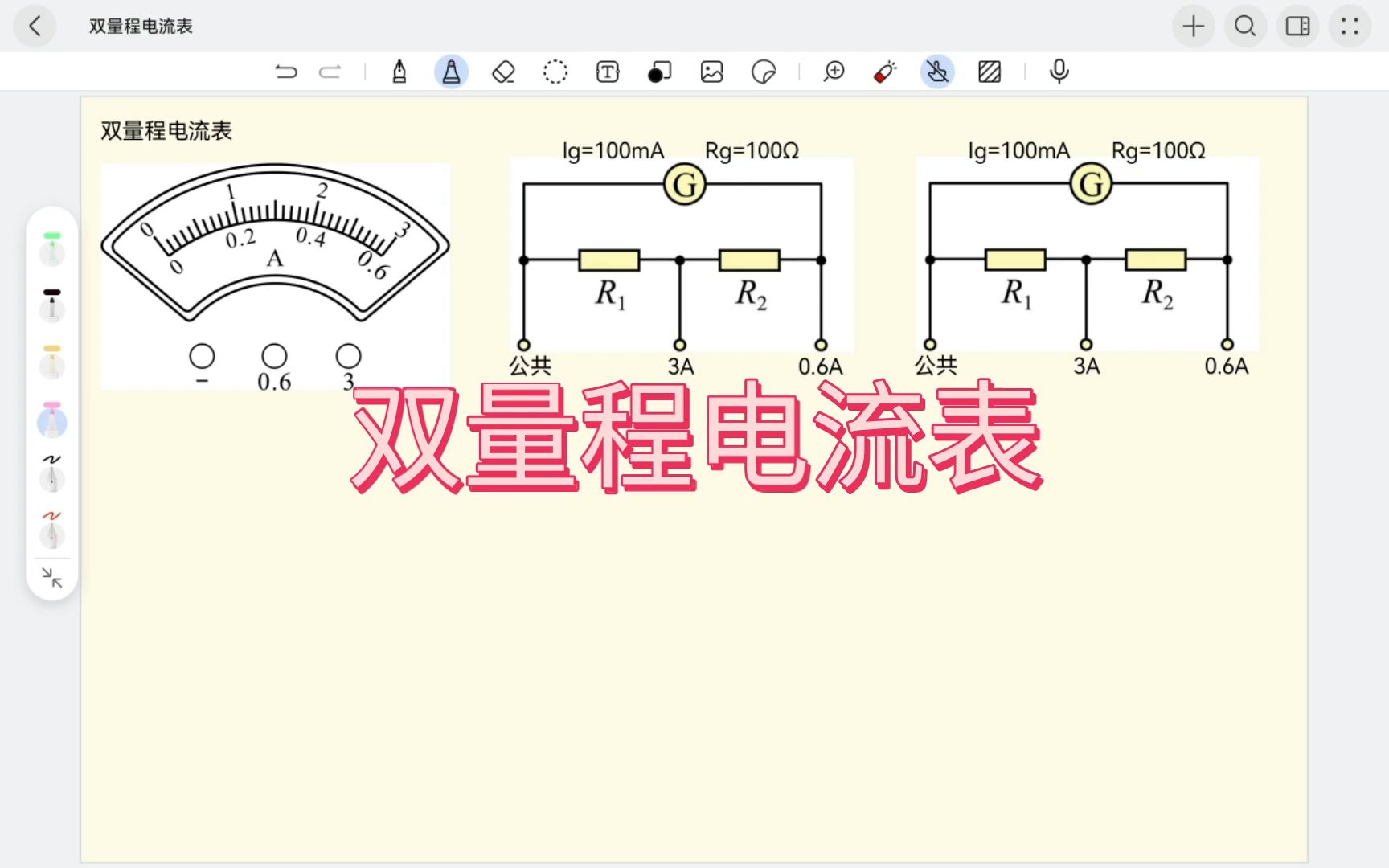Toggle the finger touch drawing mode

click(937, 72)
